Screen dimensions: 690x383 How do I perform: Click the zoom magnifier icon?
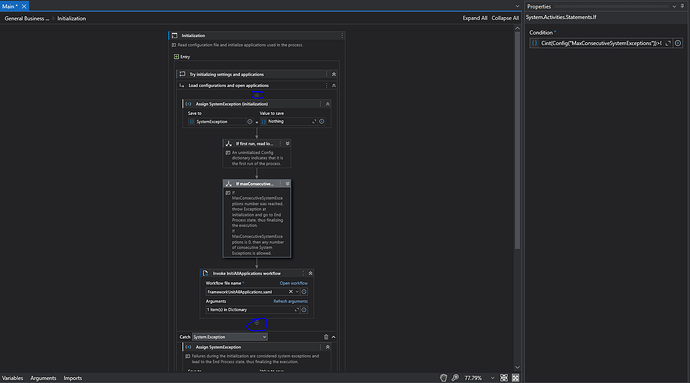[x=455, y=378]
